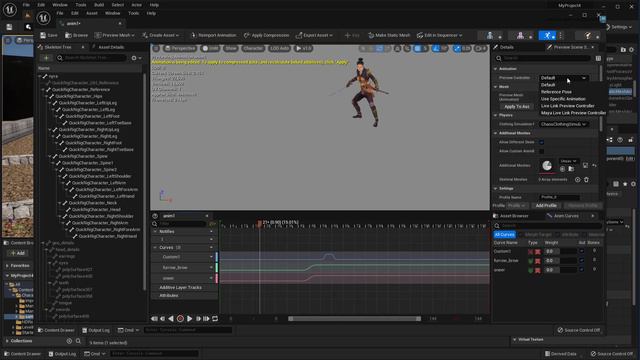Toggle Auto checkbox for sneer curve
The width and height of the screenshot is (640, 360).
point(582,269)
